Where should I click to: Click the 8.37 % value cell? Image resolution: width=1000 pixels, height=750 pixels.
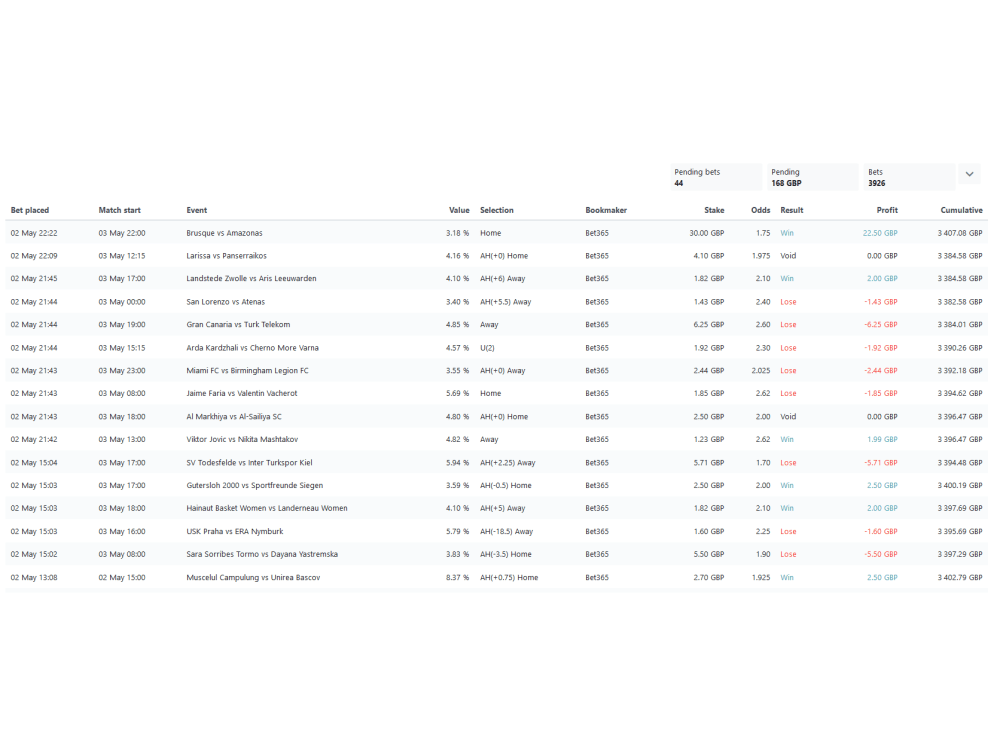(458, 577)
